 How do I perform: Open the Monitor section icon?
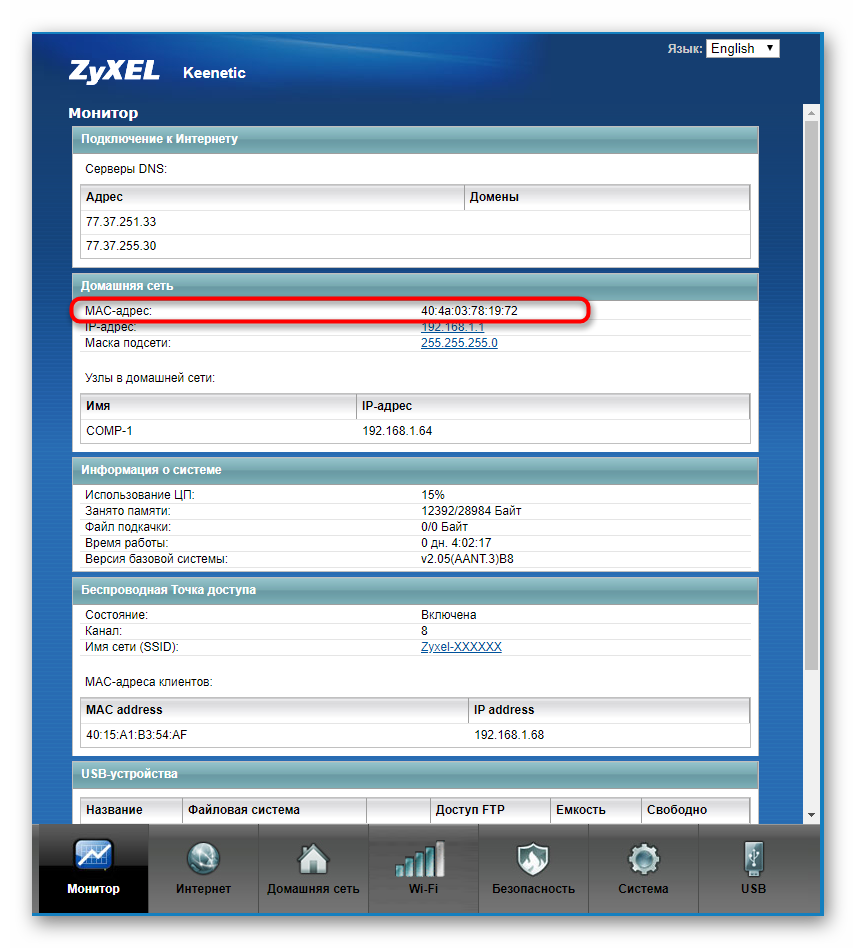[94, 858]
